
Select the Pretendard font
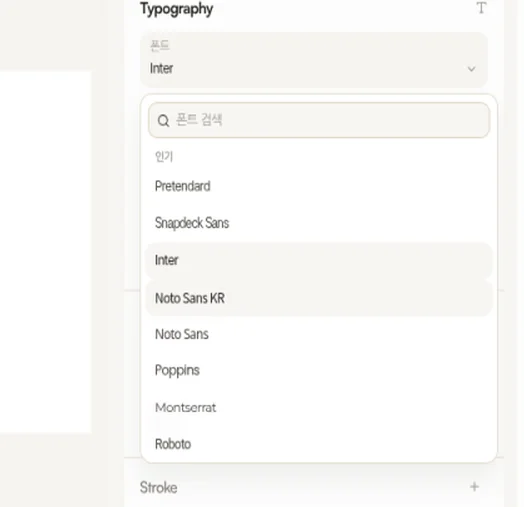(x=319, y=186)
